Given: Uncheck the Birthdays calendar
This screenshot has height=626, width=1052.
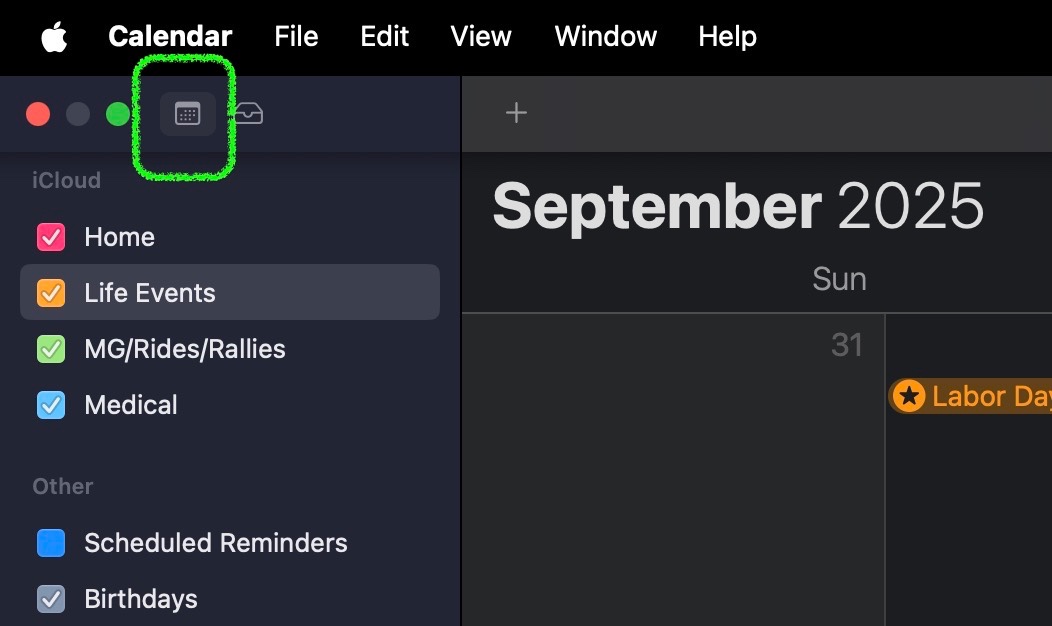Looking at the screenshot, I should 51,599.
